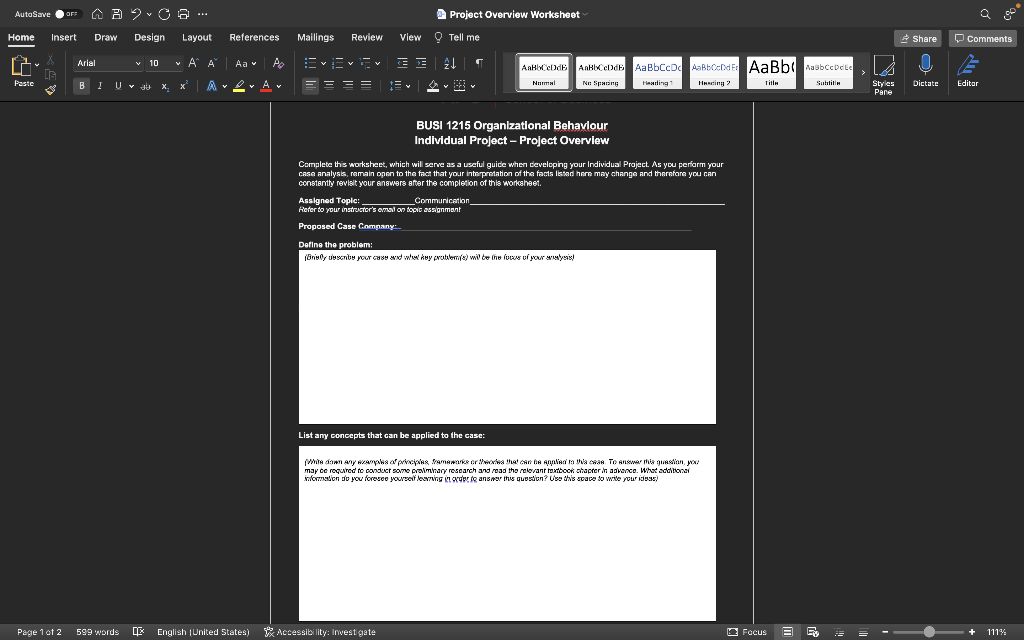Open the text effects icon (outlined A)
The width and height of the screenshot is (1024, 640).
coord(212,86)
